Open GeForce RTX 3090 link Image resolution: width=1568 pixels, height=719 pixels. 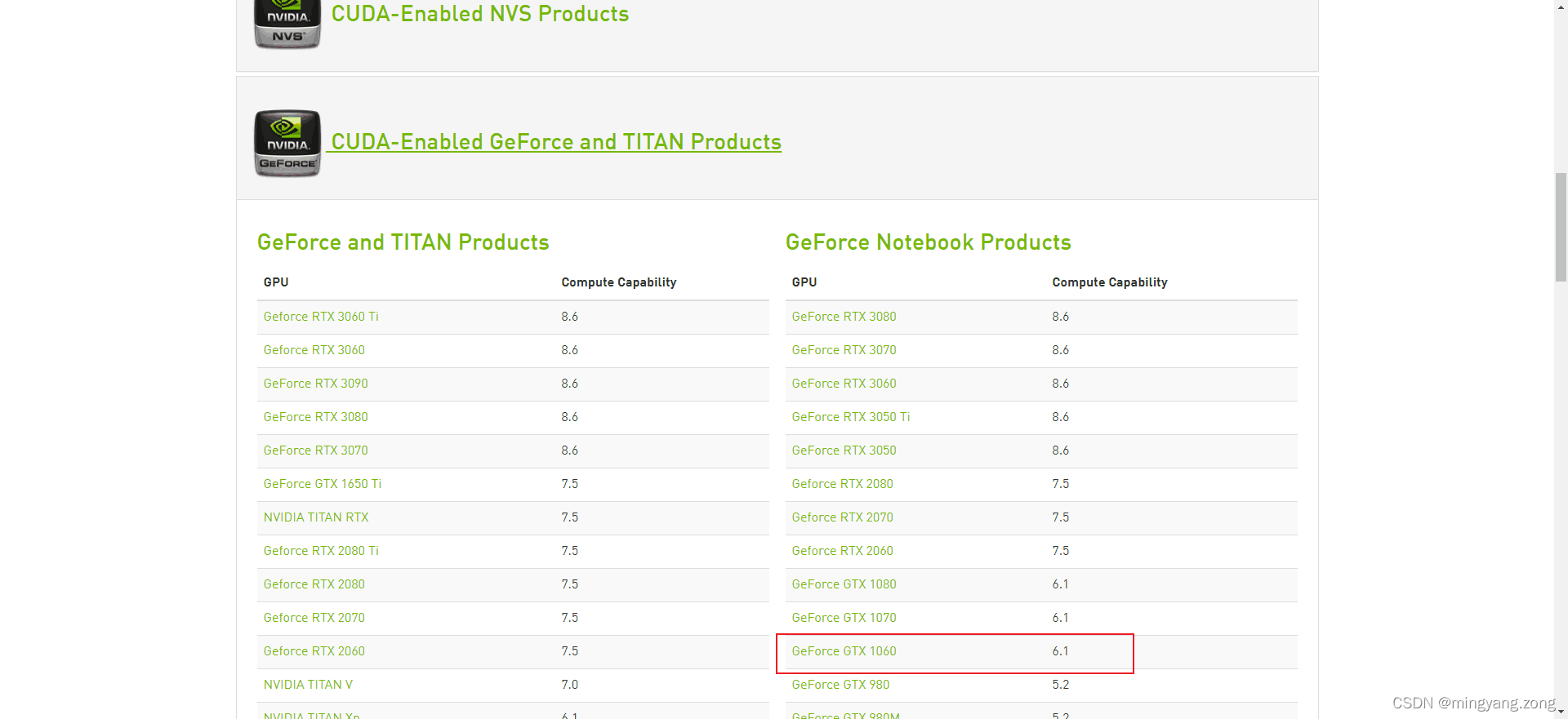coord(315,384)
